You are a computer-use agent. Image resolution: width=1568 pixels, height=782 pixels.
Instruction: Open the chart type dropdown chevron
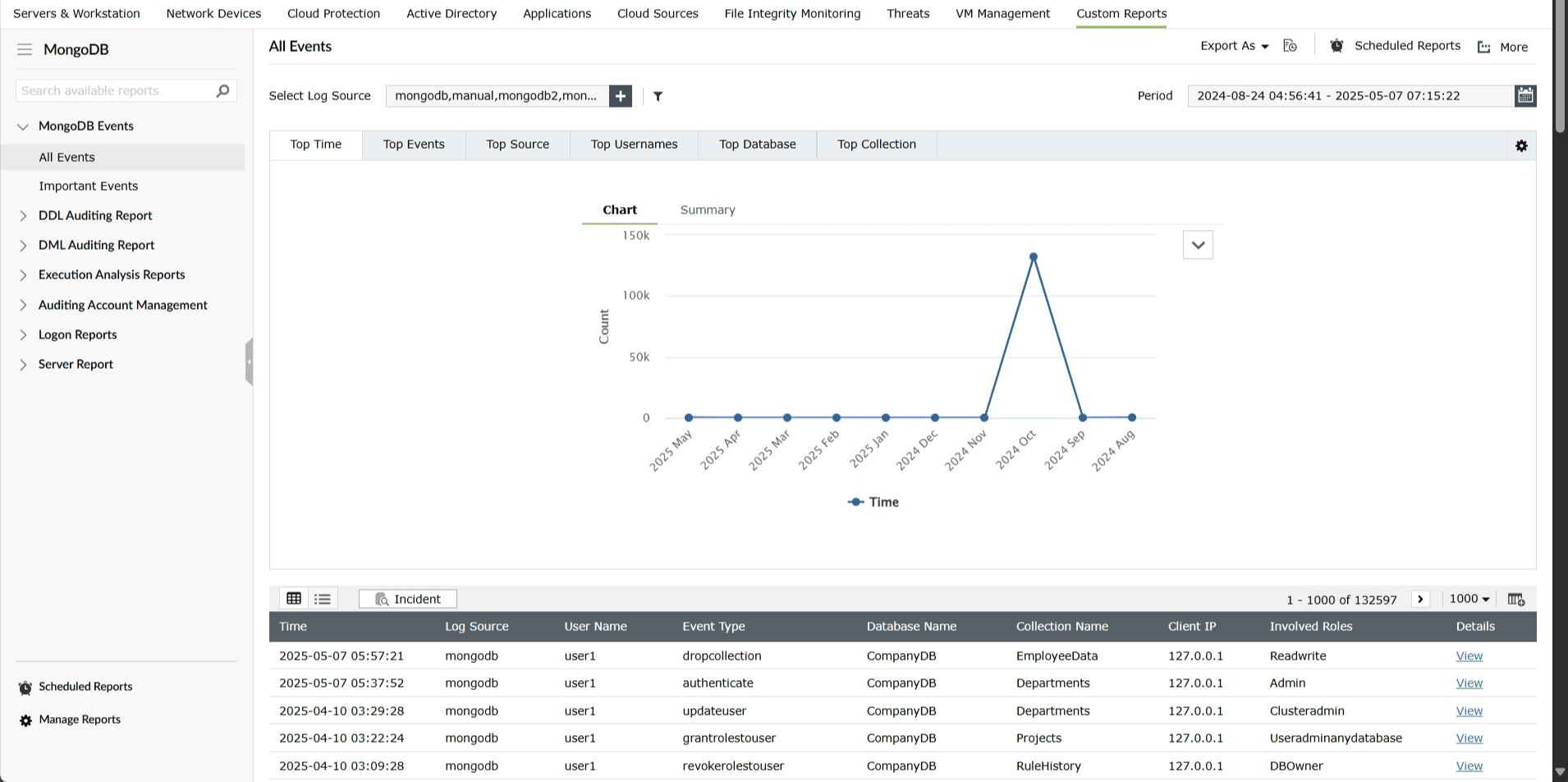[1198, 245]
